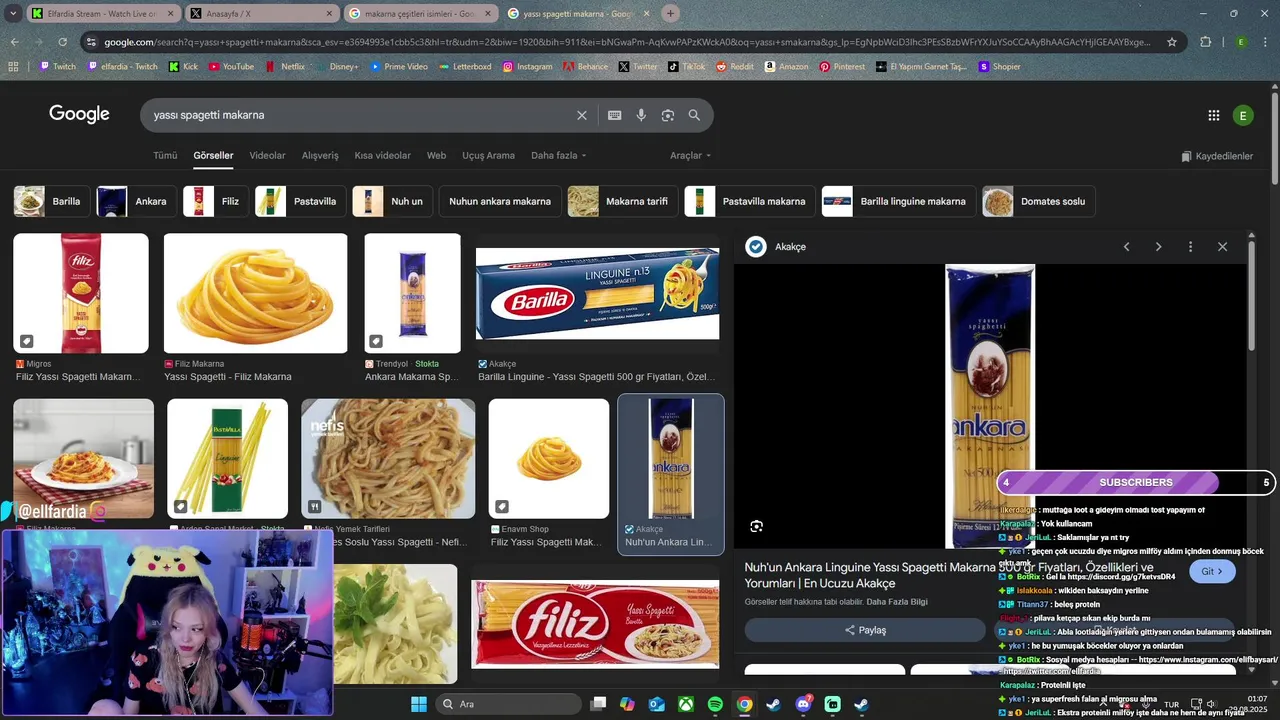The image size is (1280, 720).
Task: Reload the current page
Action: [x=62, y=42]
